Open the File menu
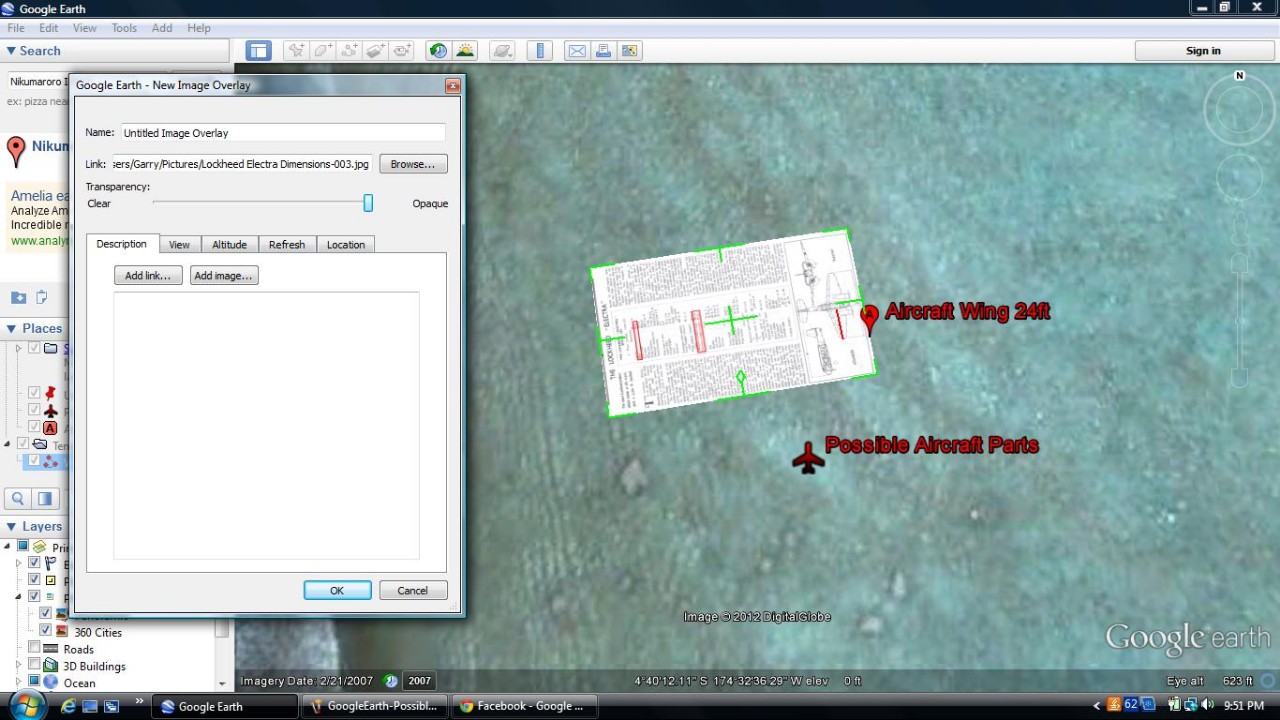The height and width of the screenshot is (720, 1280). pyautogui.click(x=16, y=28)
